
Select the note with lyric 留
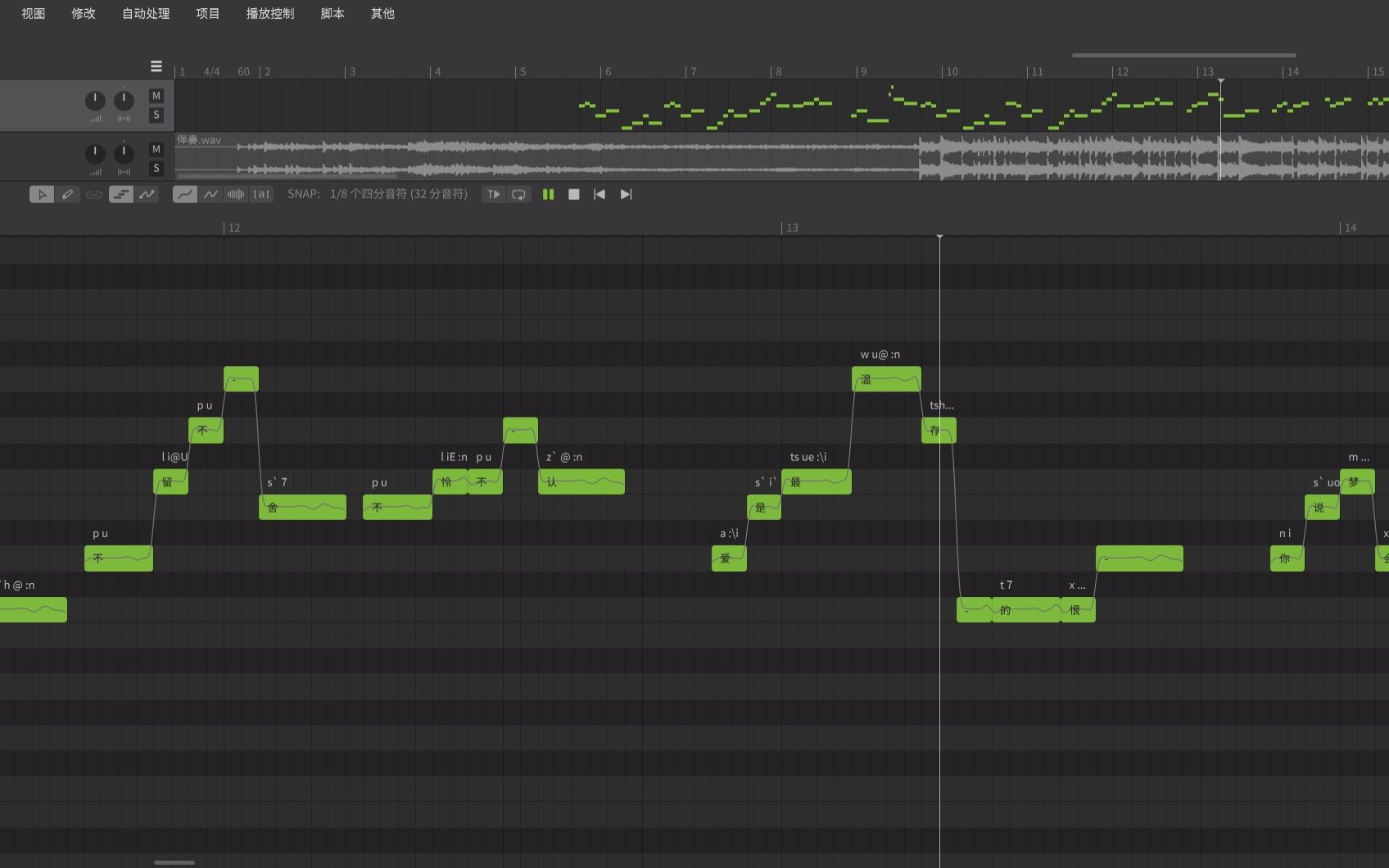click(170, 481)
